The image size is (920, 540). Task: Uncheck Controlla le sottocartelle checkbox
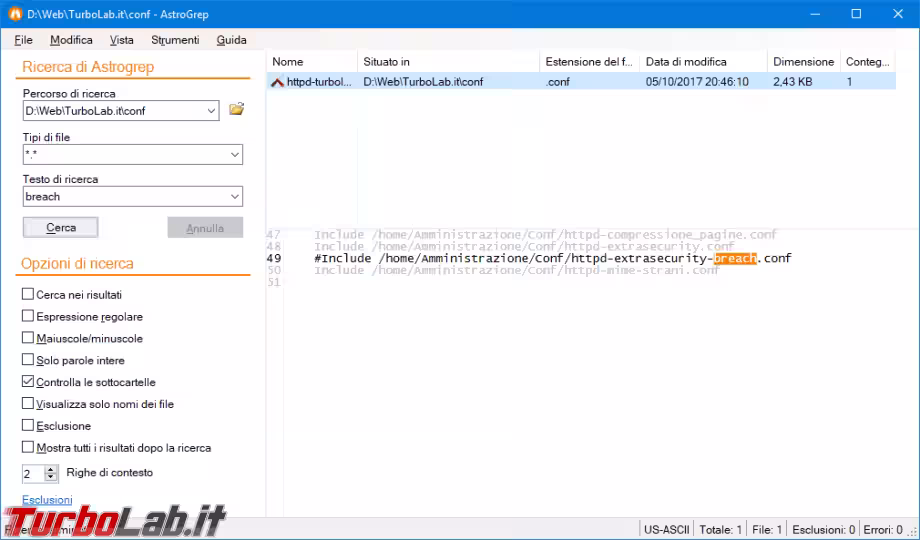click(28, 382)
